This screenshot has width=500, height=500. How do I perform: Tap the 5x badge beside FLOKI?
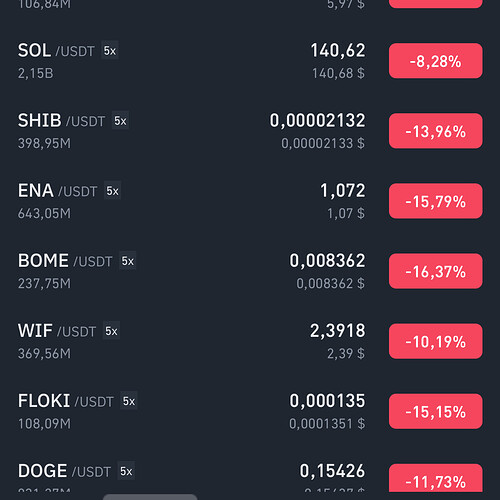129,401
